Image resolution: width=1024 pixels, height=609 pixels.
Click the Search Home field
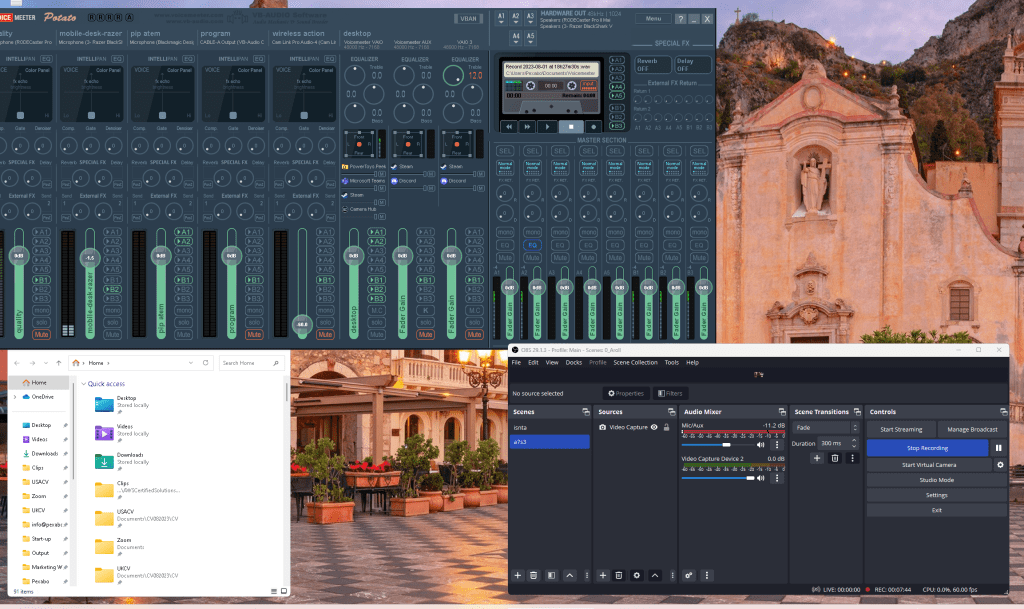coord(251,363)
